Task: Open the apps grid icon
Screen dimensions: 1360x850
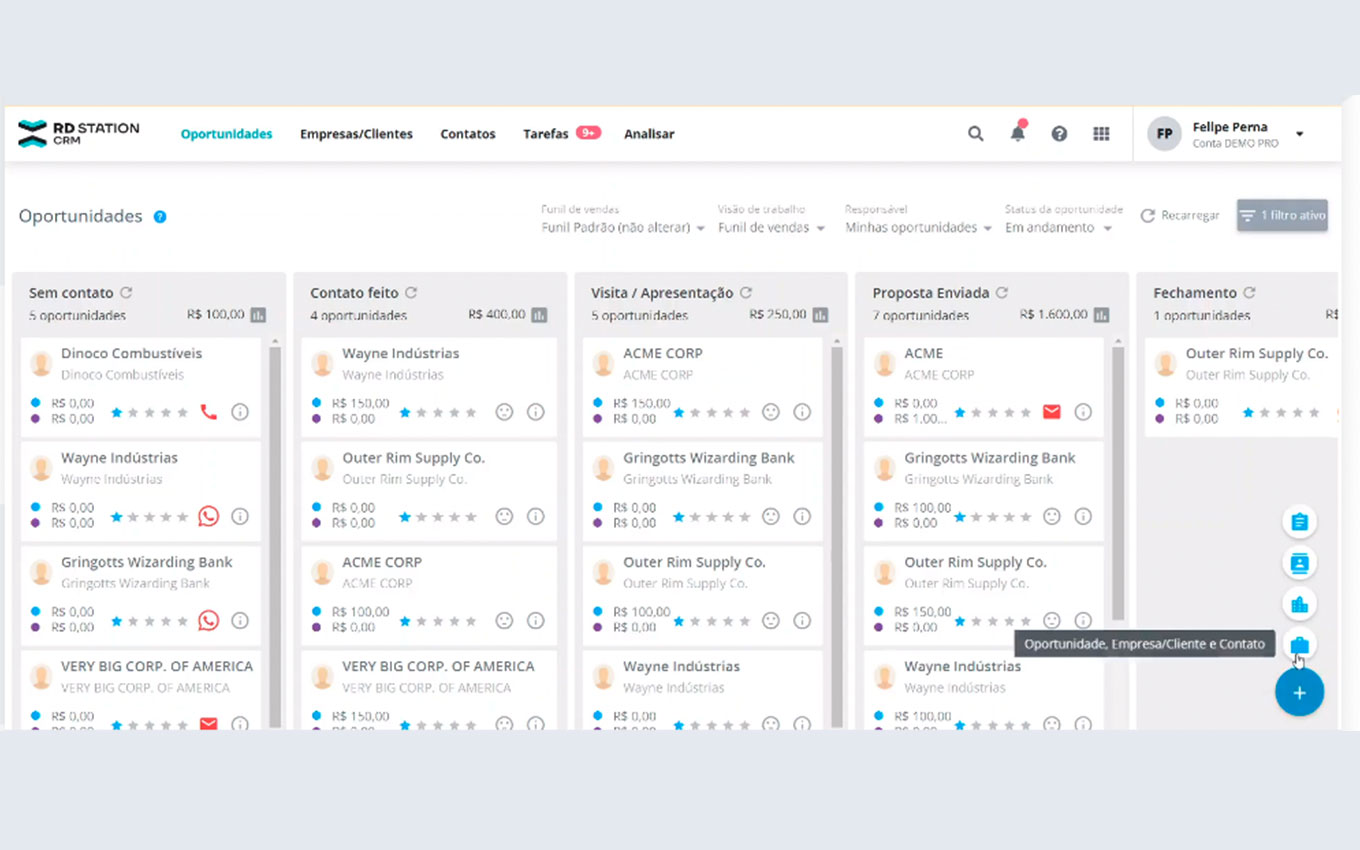Action: (1101, 134)
